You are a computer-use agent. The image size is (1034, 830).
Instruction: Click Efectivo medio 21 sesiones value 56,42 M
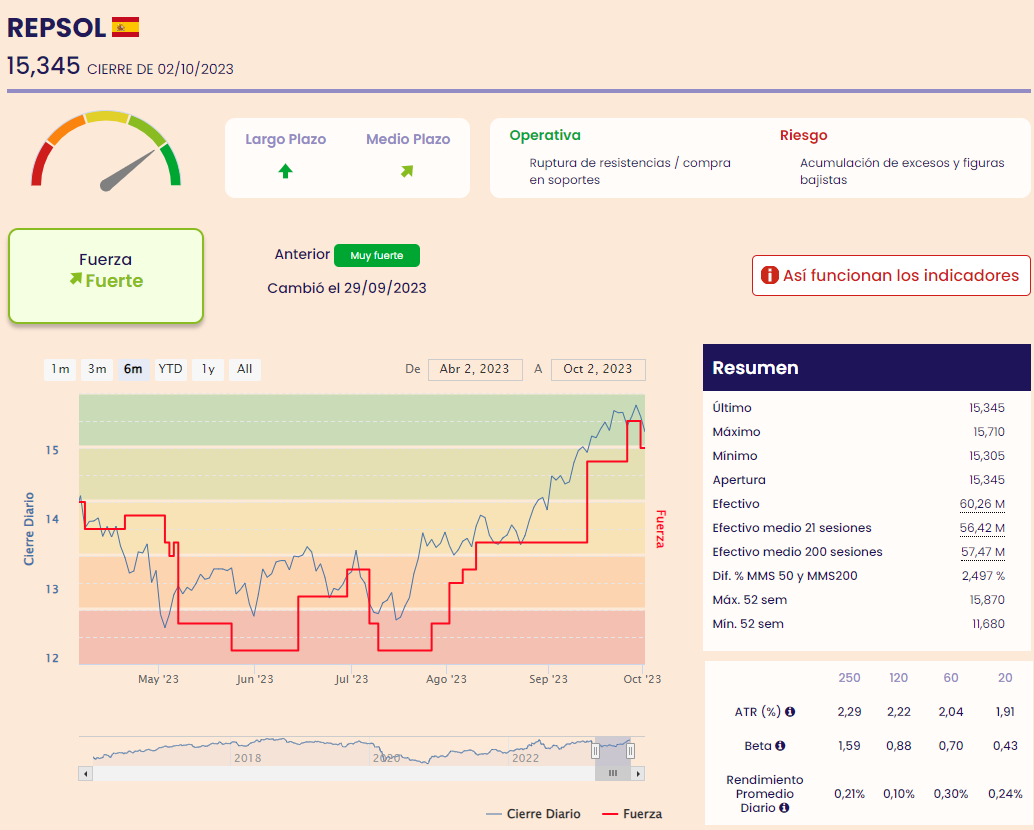pyautogui.click(x=982, y=528)
